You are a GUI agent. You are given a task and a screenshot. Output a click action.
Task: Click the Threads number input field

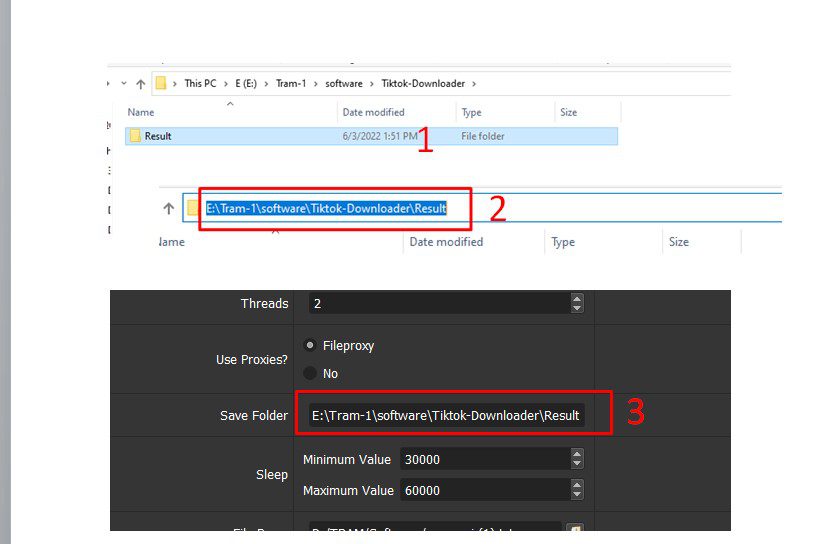click(x=439, y=303)
